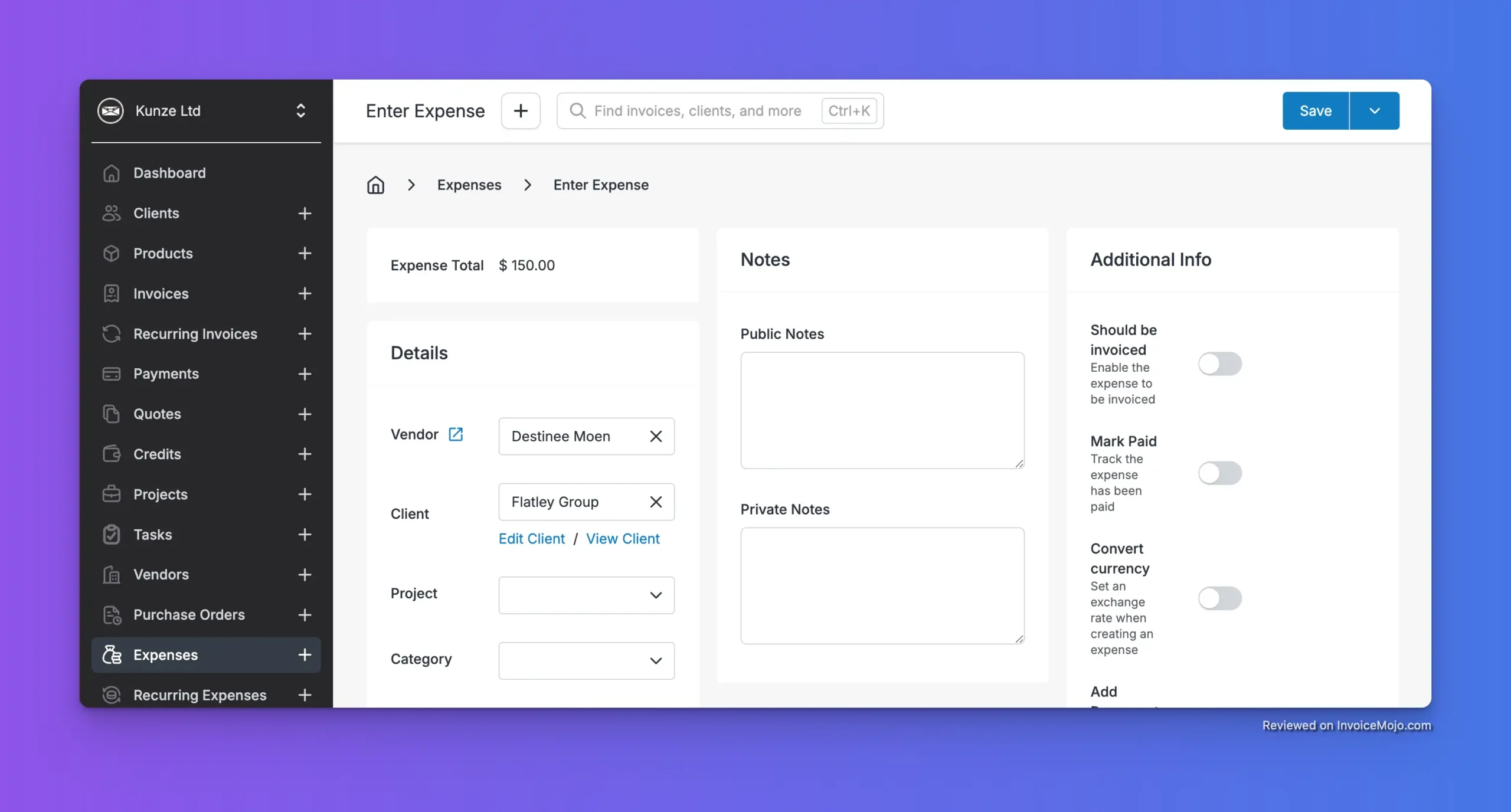Go to Dashboard in sidebar
This screenshot has height=812, width=1511.
pyautogui.click(x=169, y=173)
